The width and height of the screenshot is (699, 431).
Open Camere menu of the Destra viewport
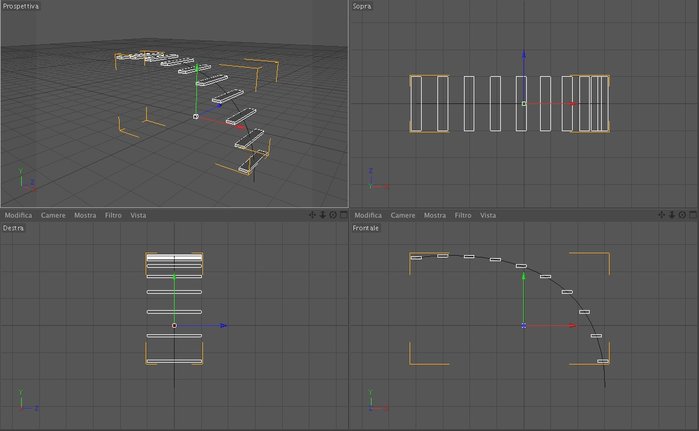[53, 215]
